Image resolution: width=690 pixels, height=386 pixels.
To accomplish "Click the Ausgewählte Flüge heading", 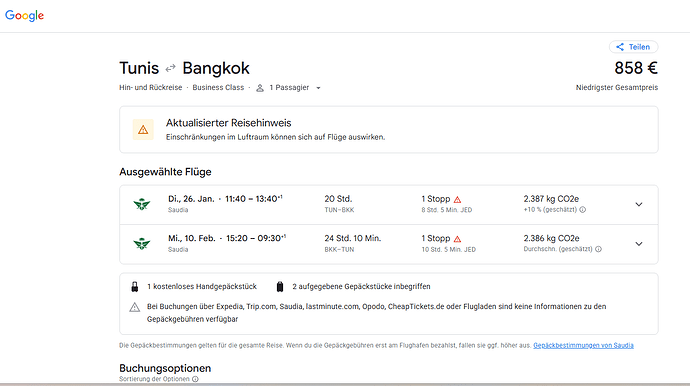I will [x=165, y=172].
